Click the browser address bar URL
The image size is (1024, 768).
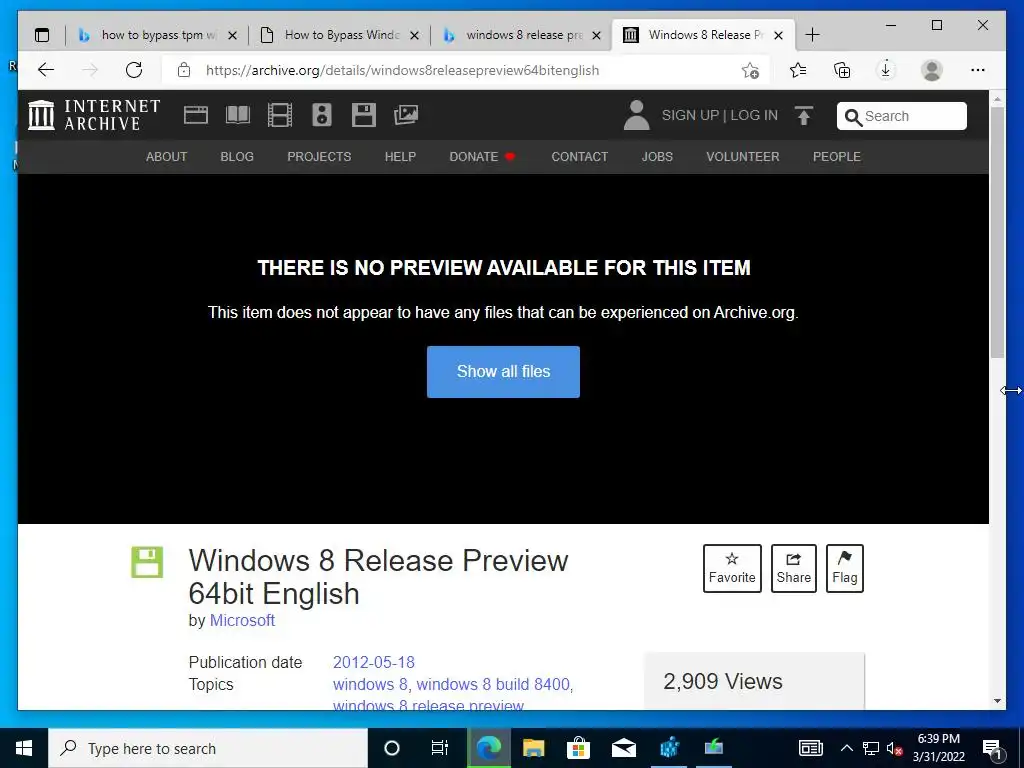click(x=402, y=71)
